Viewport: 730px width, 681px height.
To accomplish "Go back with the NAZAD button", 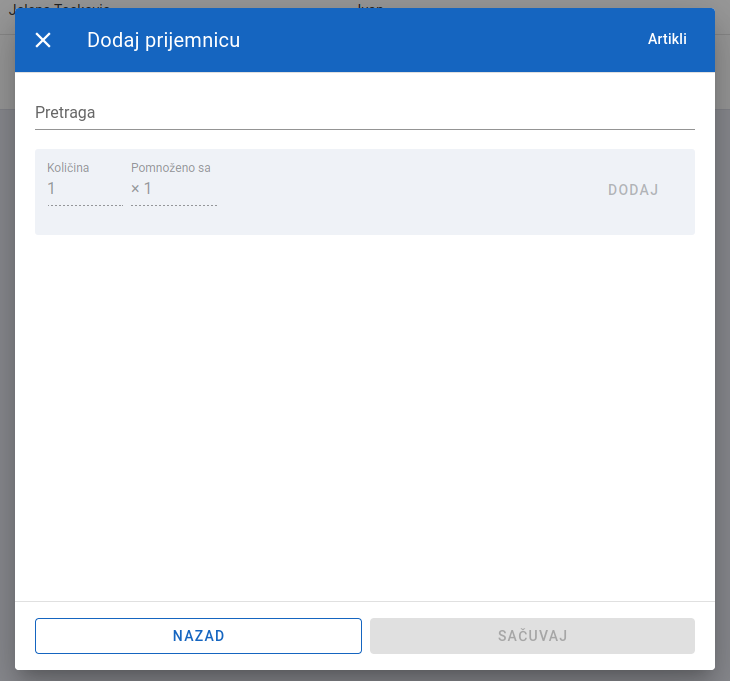I will (x=198, y=635).
